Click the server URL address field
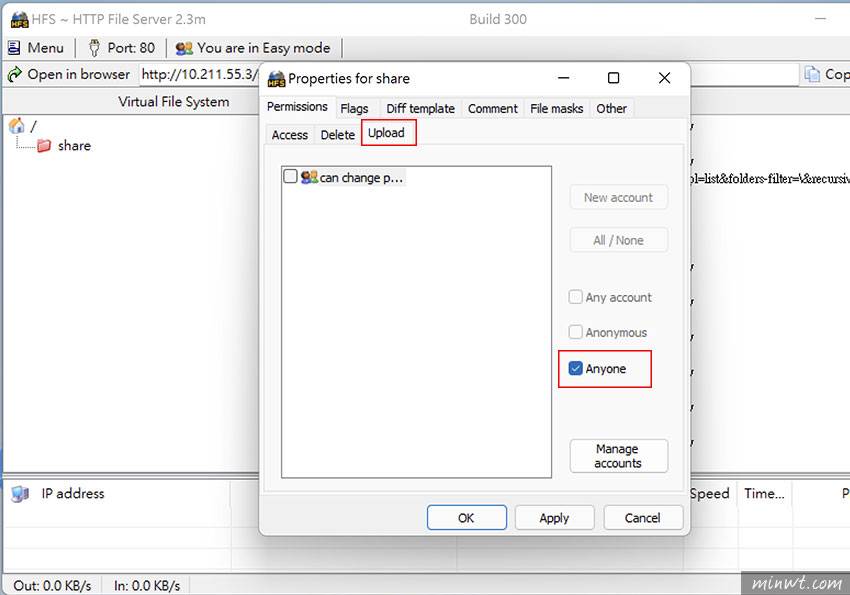Viewport: 850px width, 595px height. coord(200,74)
